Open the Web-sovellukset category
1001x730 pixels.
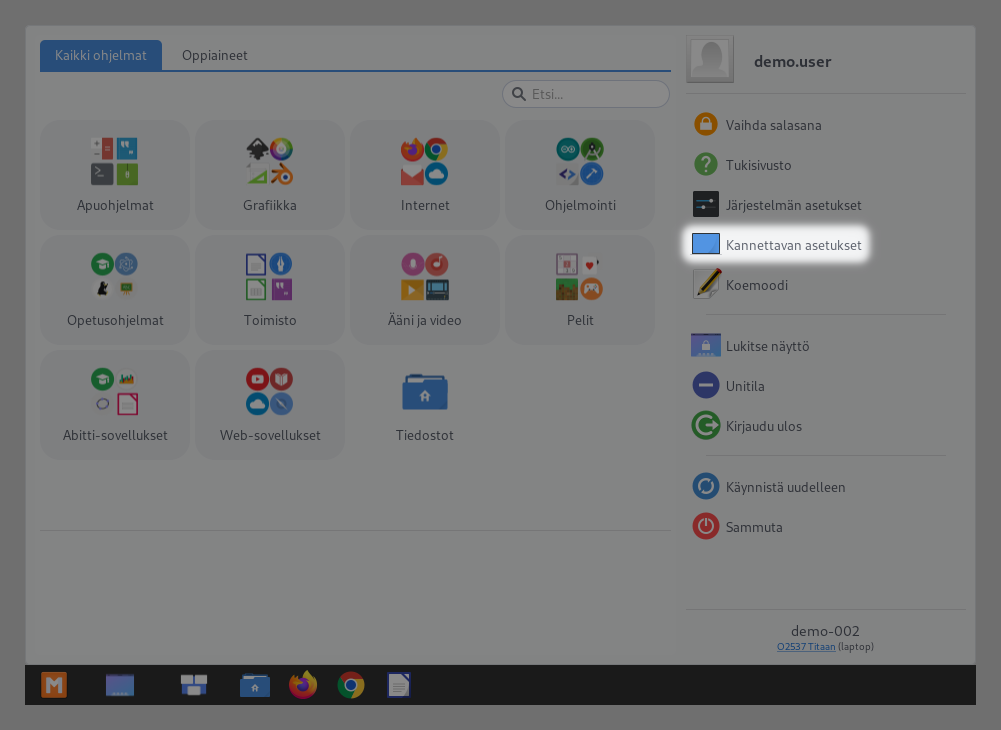coord(270,405)
